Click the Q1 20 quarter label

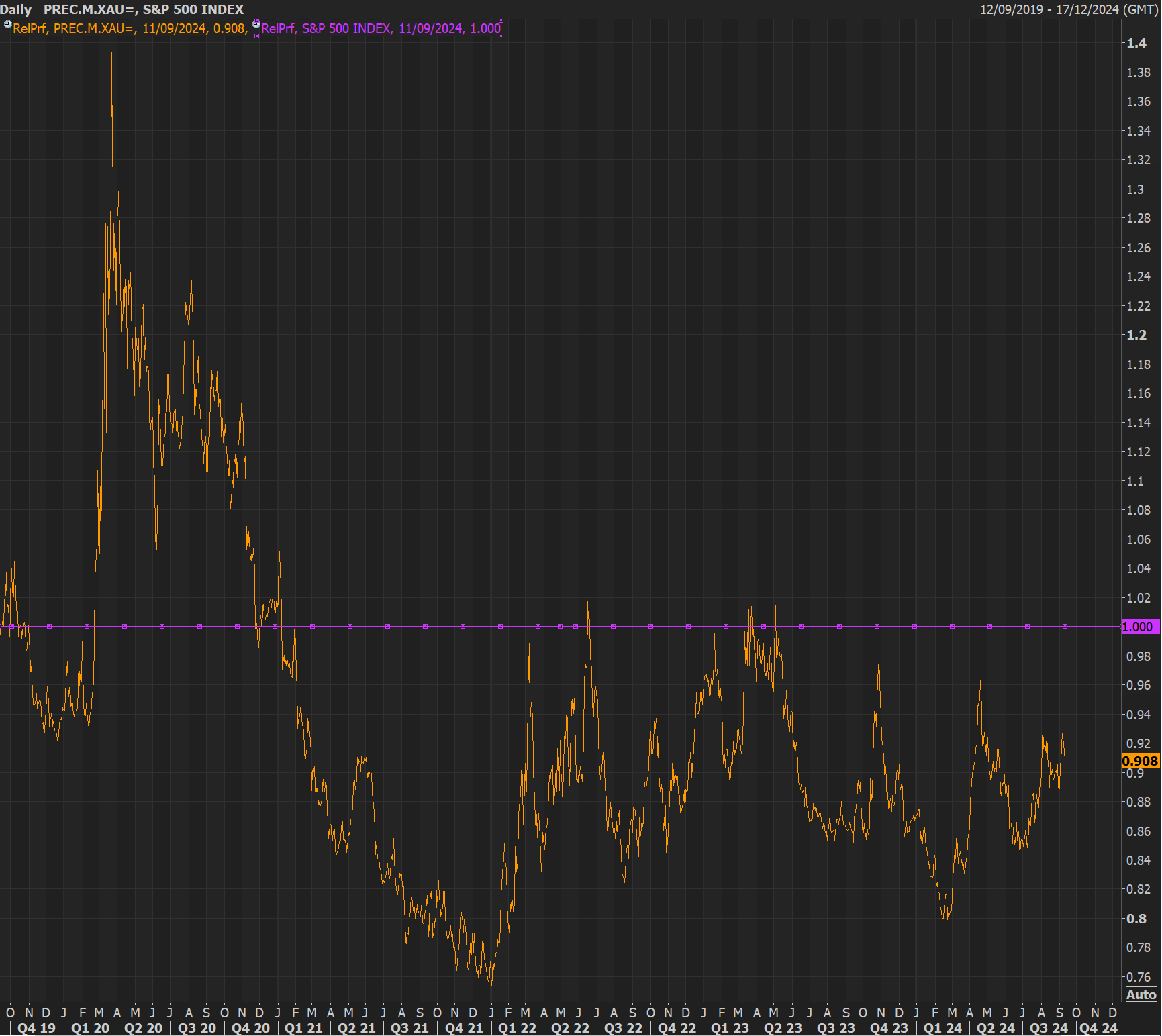[90, 1028]
